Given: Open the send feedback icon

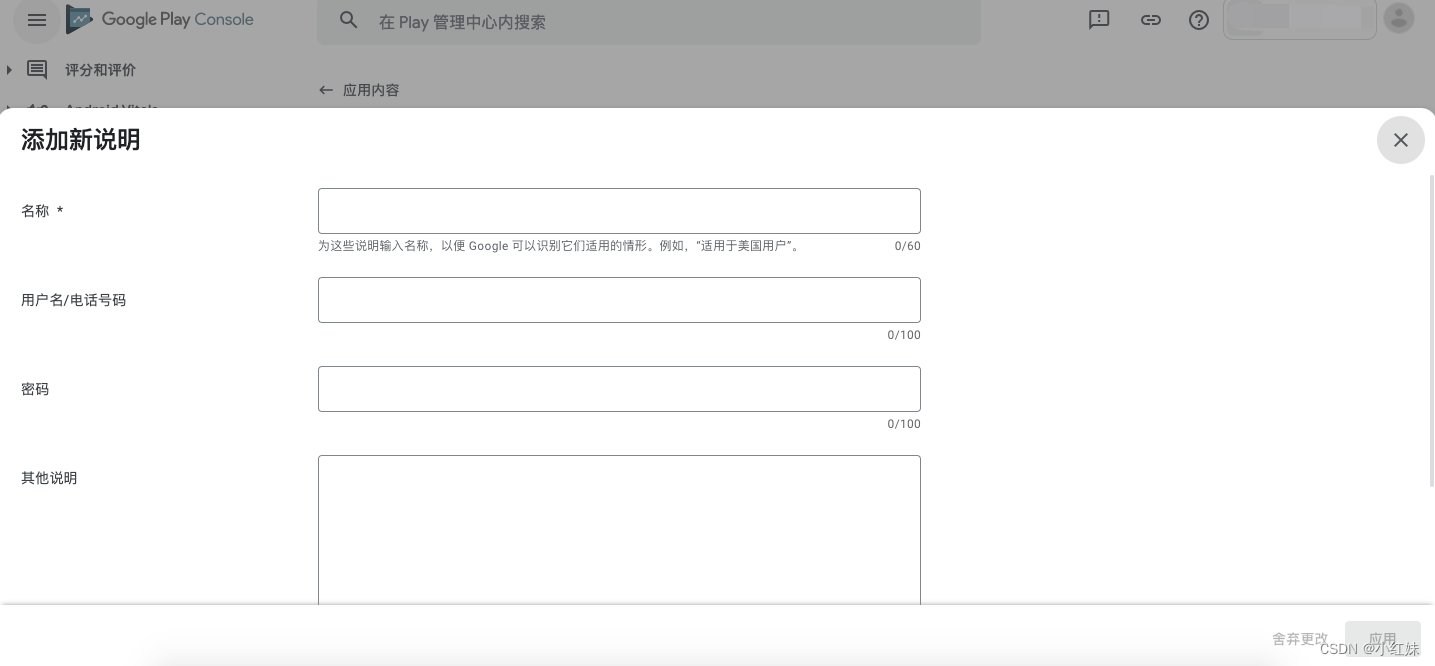Looking at the screenshot, I should coord(1099,19).
